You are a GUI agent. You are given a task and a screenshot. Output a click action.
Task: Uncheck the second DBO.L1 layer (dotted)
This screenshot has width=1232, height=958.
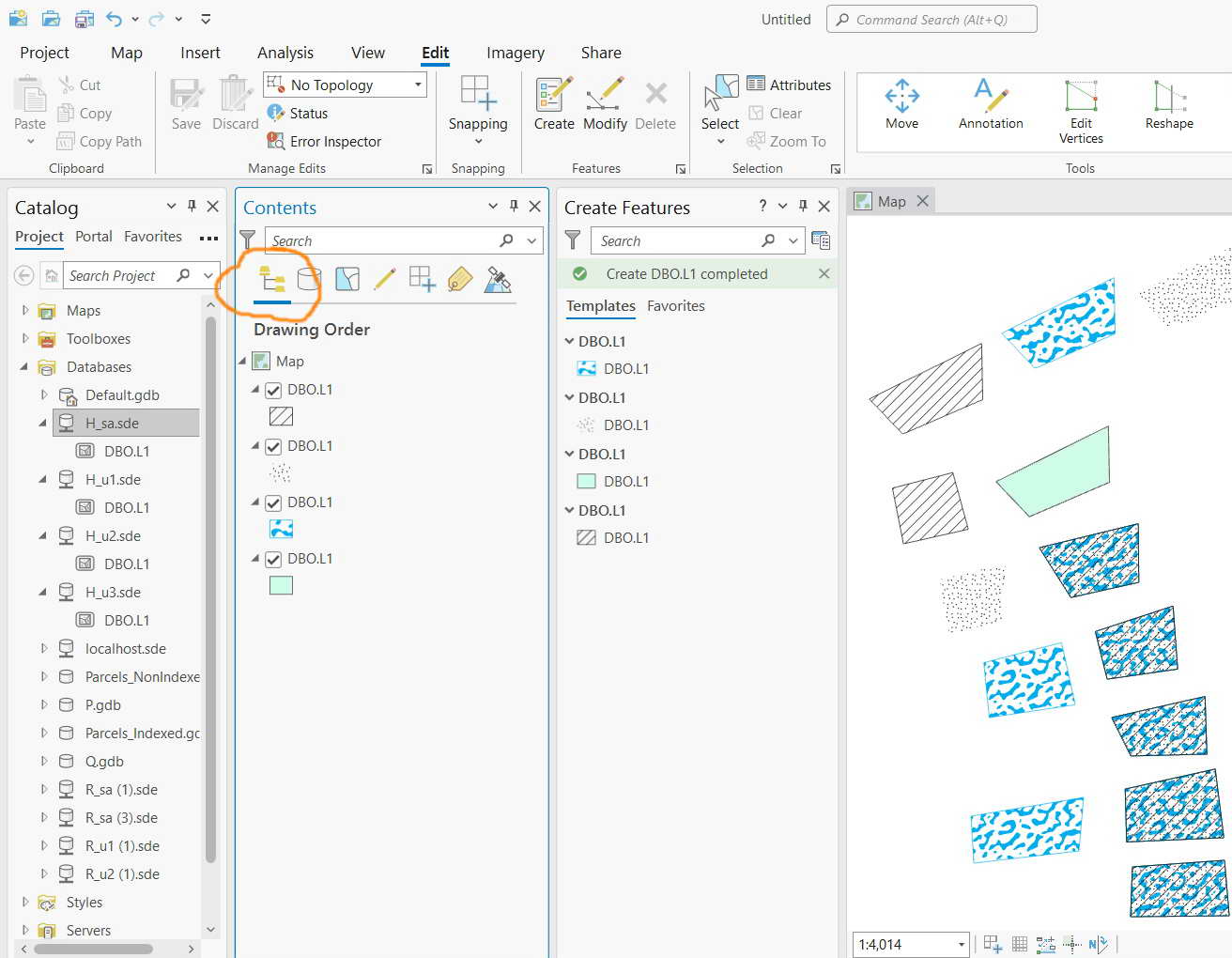pos(273,446)
